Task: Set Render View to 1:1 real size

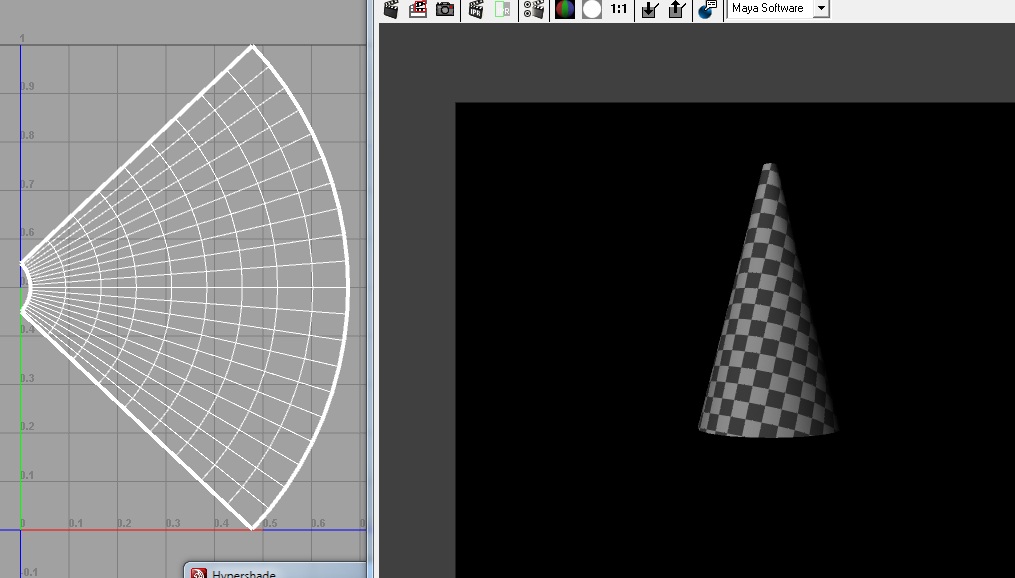Action: point(619,9)
